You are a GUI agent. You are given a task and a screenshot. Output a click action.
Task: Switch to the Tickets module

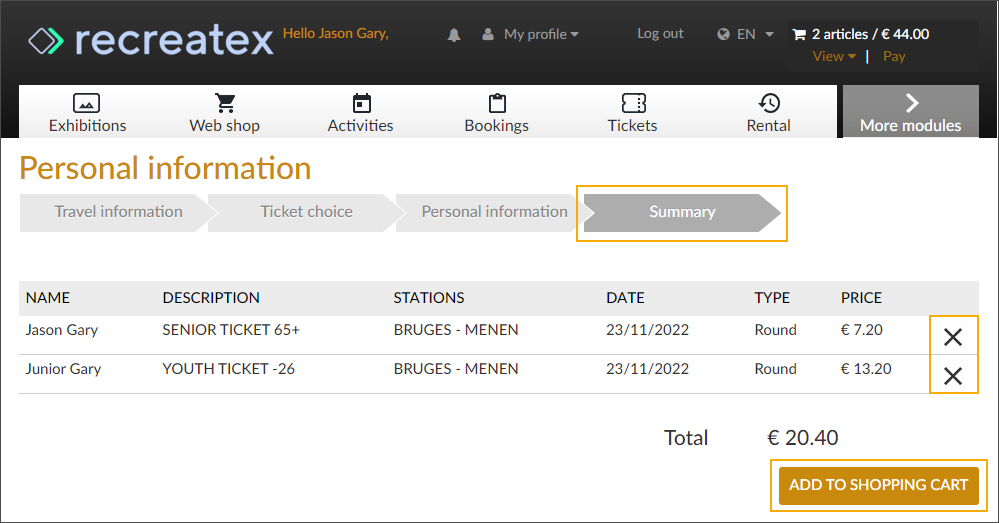coord(633,112)
